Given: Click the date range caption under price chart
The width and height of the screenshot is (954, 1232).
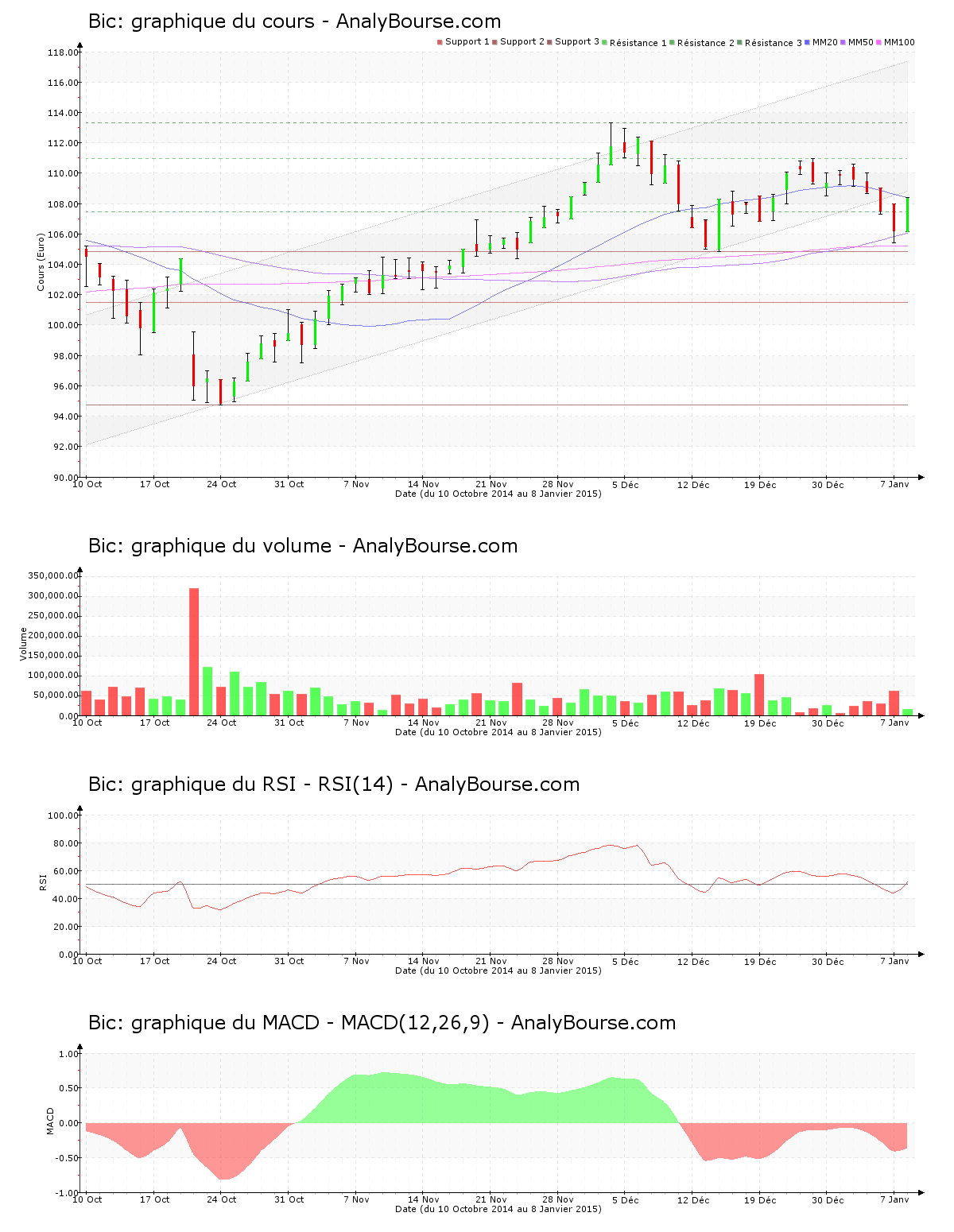Looking at the screenshot, I should tap(498, 494).
